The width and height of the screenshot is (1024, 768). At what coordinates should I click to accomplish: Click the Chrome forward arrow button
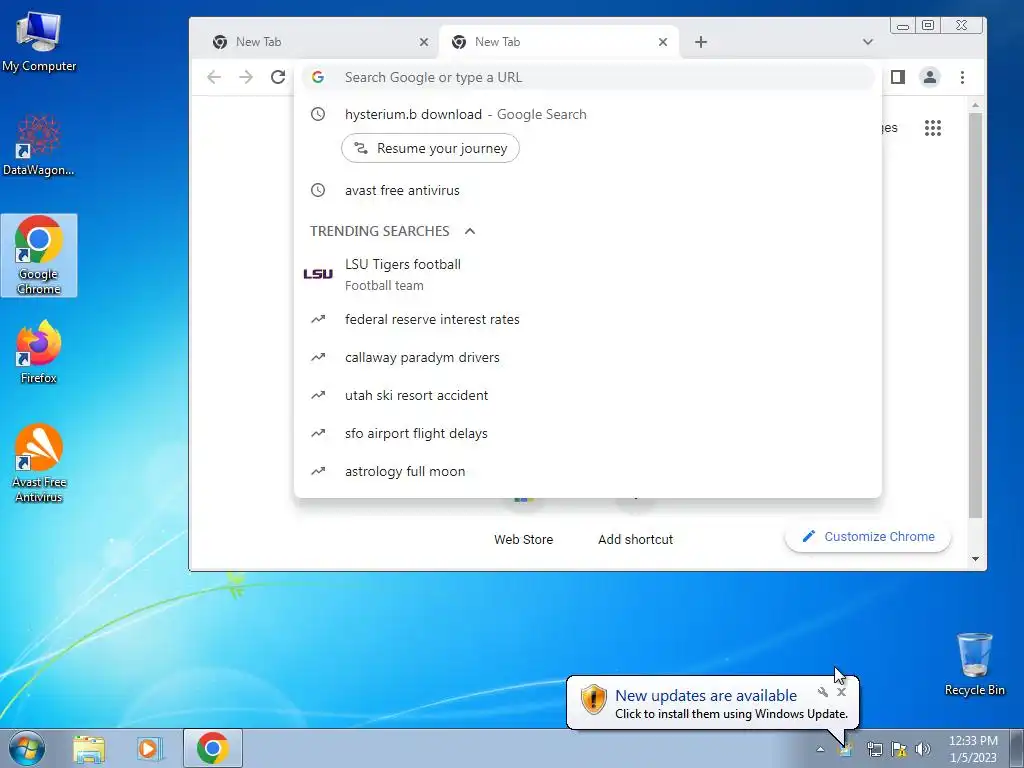pos(246,77)
